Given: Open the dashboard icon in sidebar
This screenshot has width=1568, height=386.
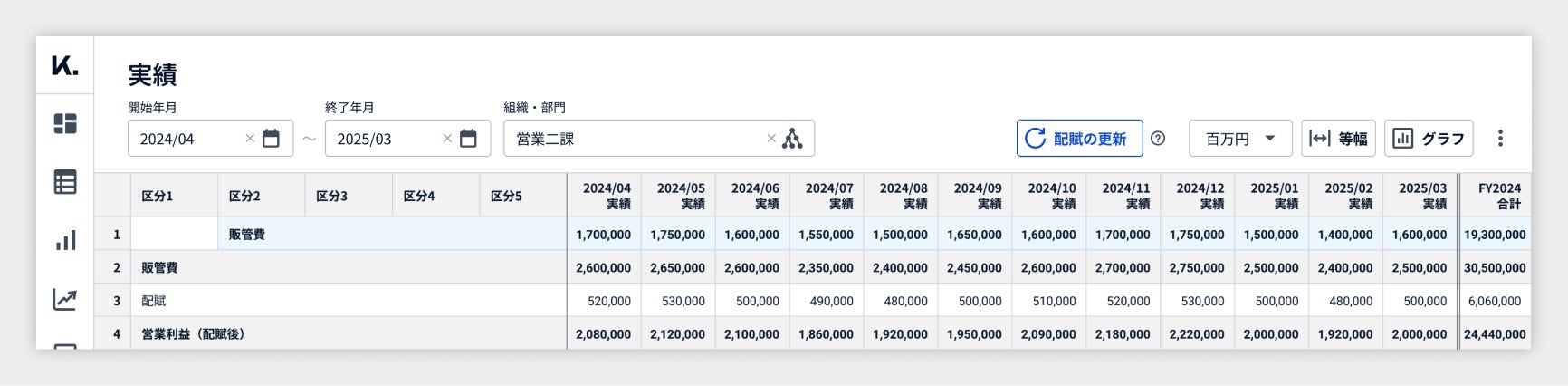Looking at the screenshot, I should [x=65, y=123].
